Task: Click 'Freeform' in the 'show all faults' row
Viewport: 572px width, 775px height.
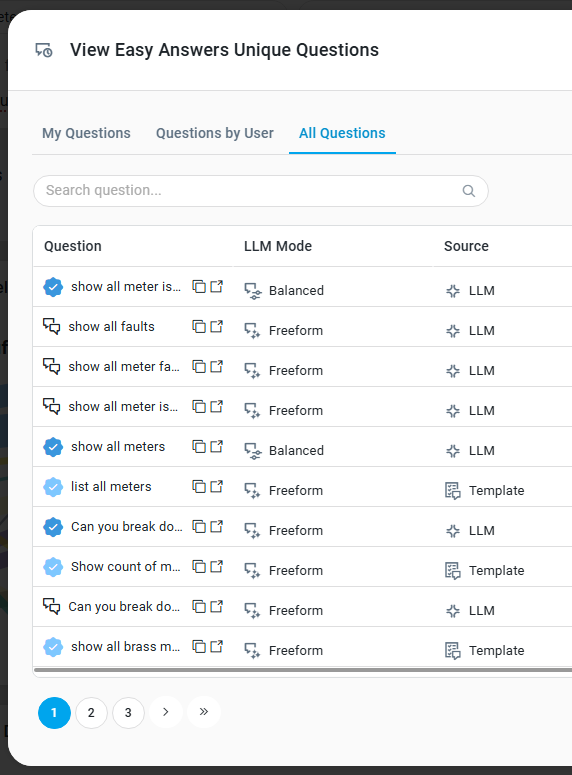Action: [296, 331]
